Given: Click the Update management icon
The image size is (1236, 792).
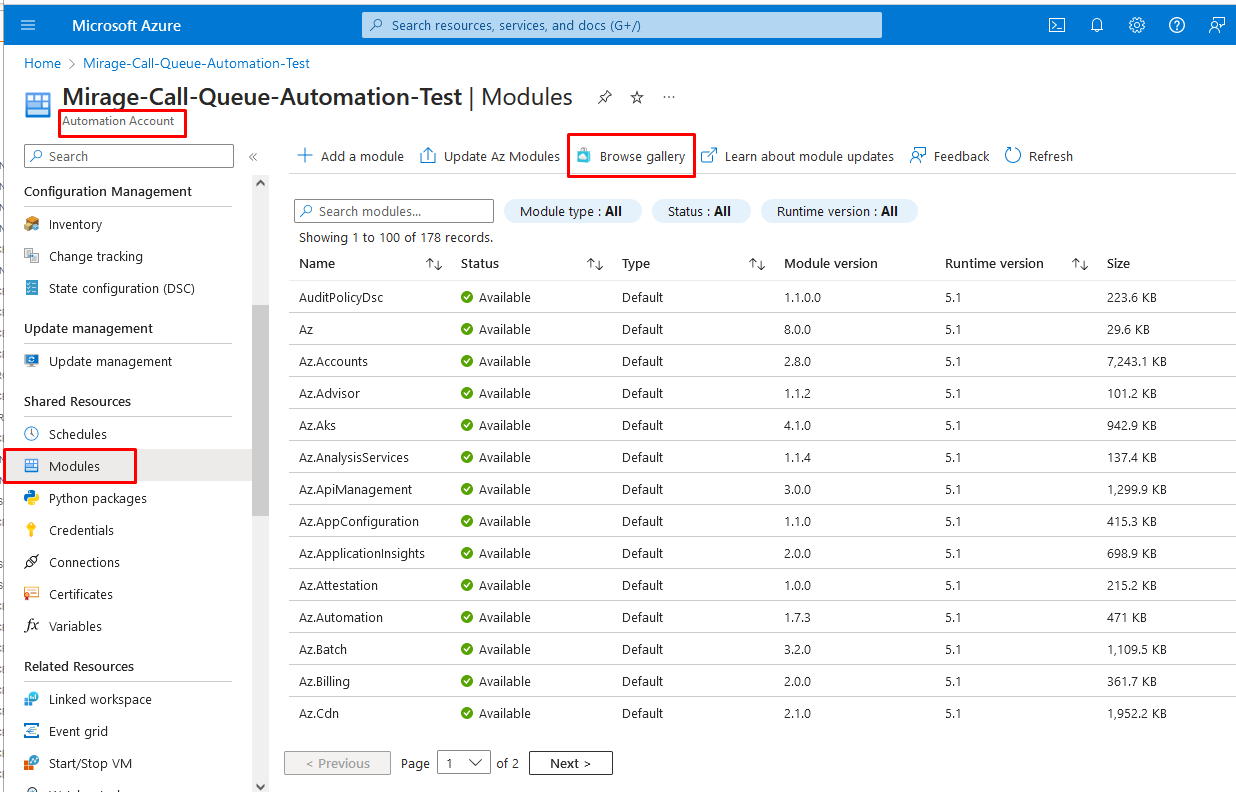Looking at the screenshot, I should pyautogui.click(x=32, y=361).
